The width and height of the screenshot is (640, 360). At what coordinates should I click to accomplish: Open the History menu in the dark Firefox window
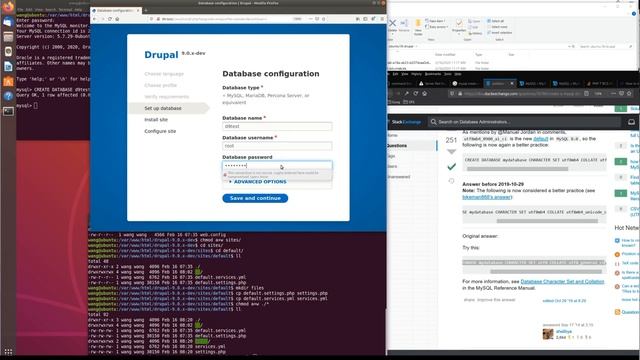[416, 74]
